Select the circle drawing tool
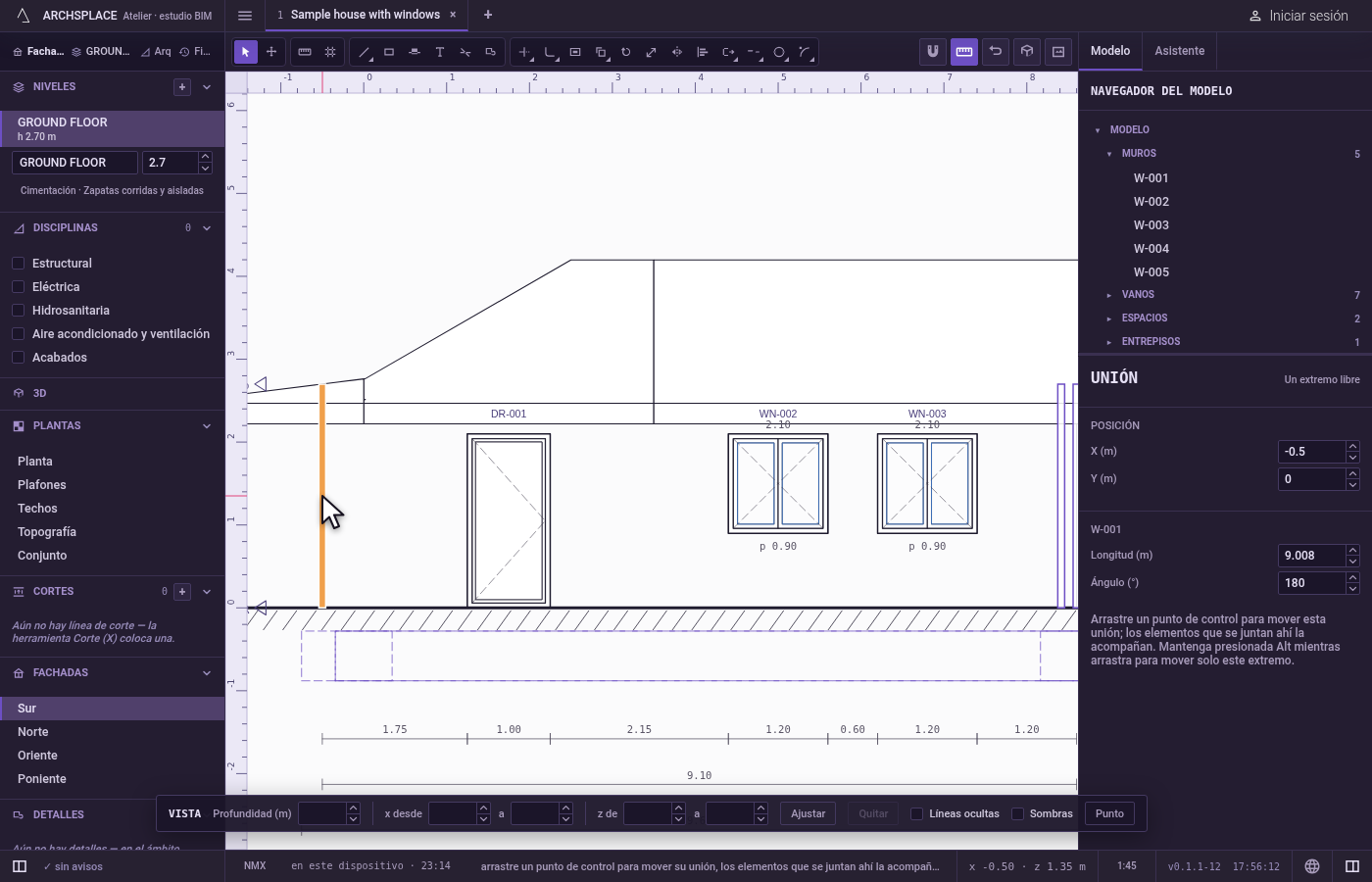Image resolution: width=1372 pixels, height=882 pixels. pos(779,52)
